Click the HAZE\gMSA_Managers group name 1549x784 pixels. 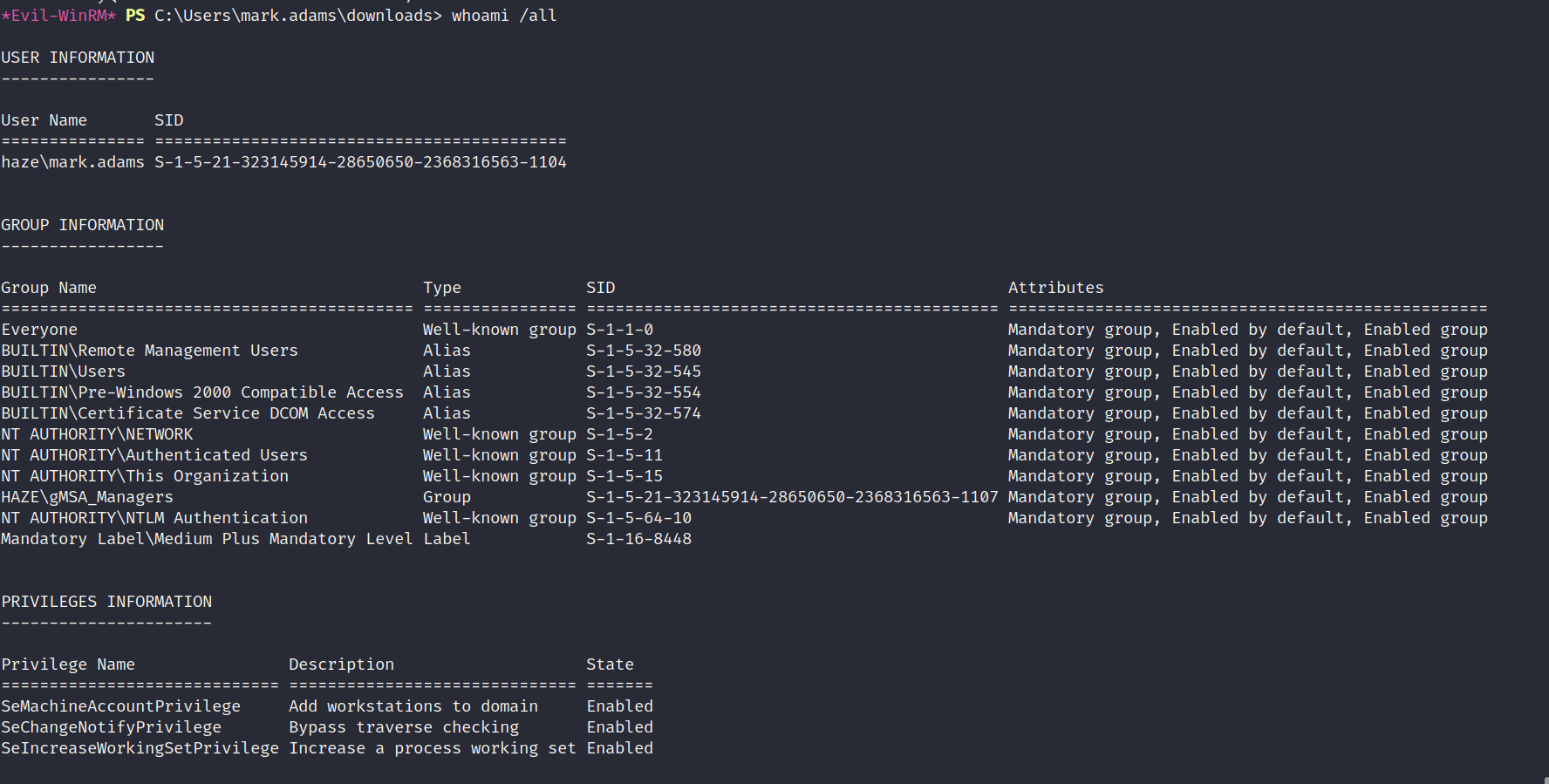tap(87, 497)
